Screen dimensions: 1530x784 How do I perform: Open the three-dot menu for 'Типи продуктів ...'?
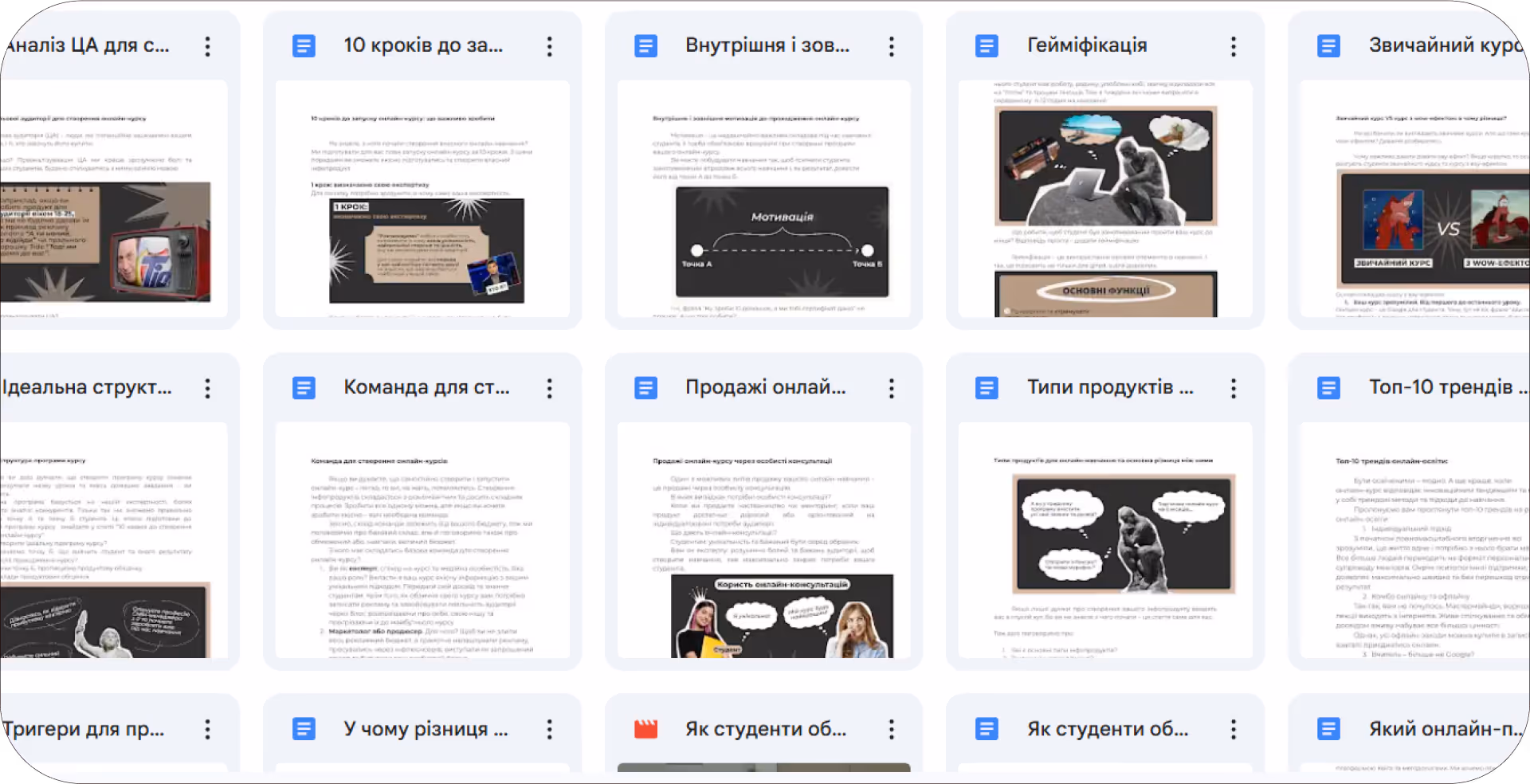click(1233, 388)
